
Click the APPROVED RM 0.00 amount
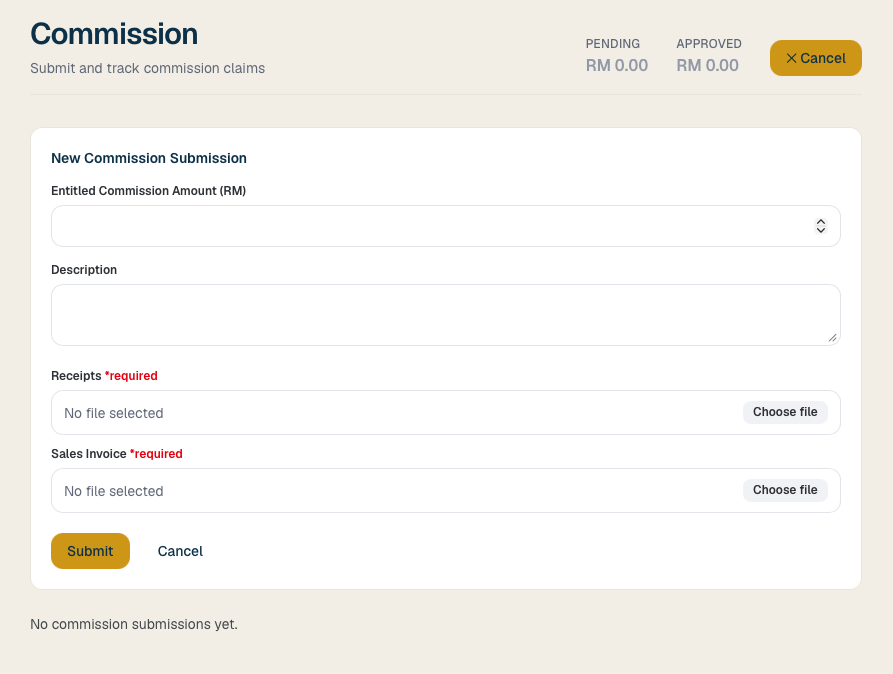707,66
